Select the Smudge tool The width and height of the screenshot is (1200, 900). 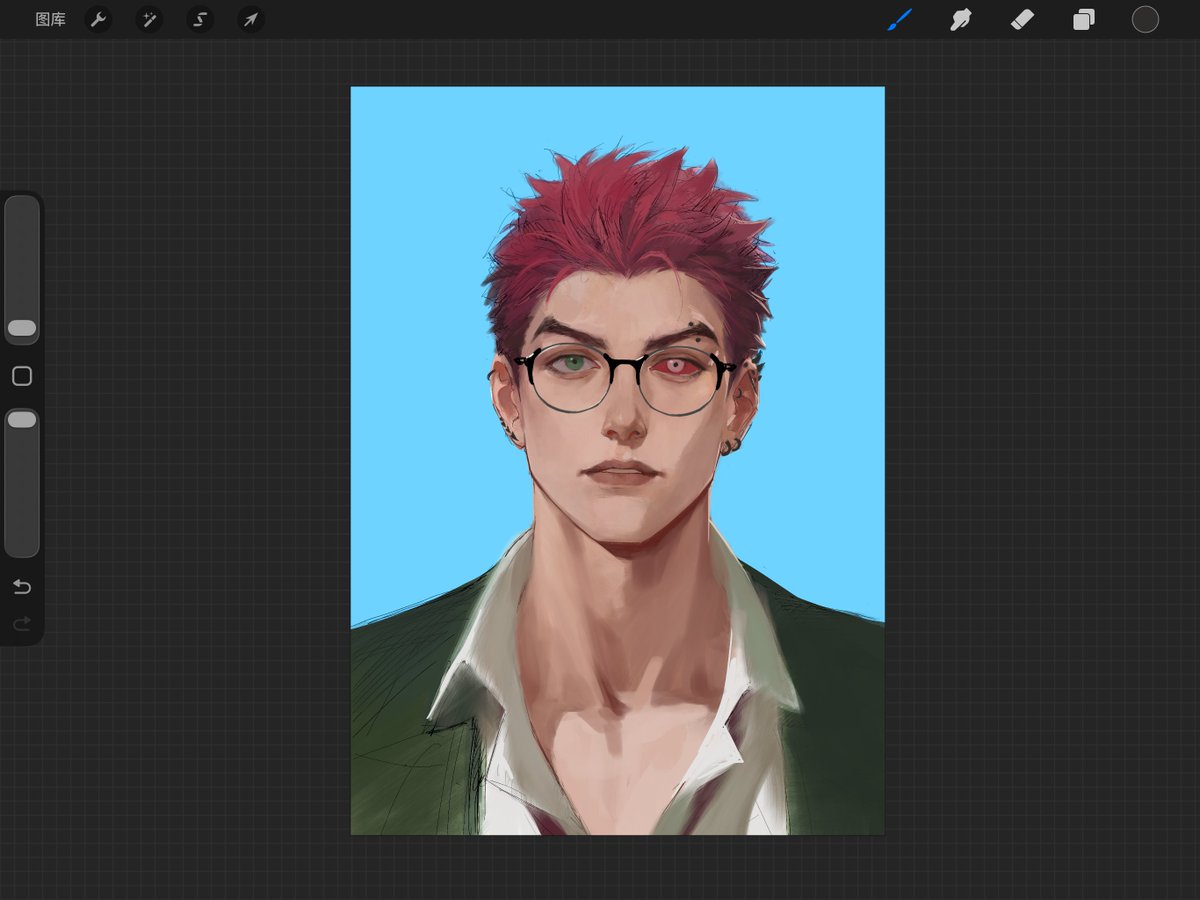coord(961,19)
